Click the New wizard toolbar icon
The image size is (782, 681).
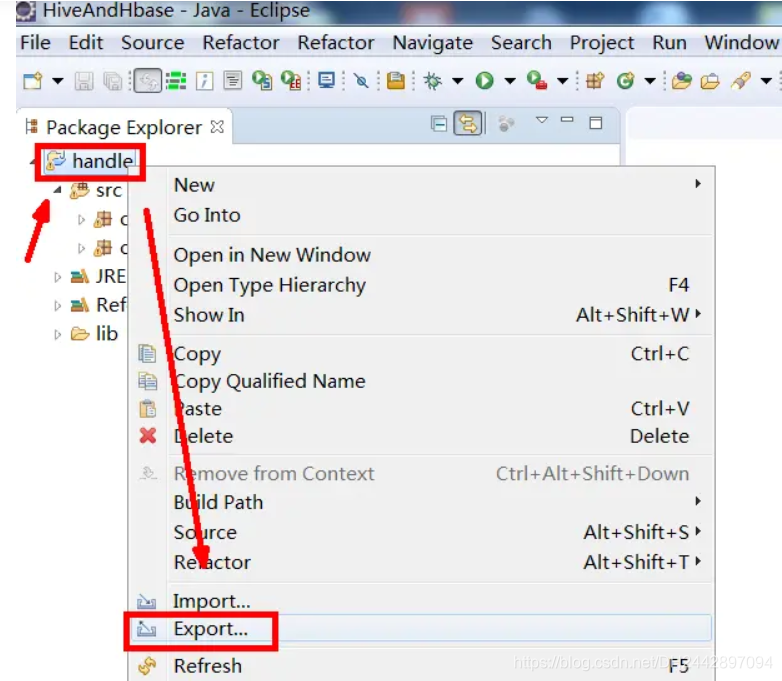pyautogui.click(x=33, y=80)
